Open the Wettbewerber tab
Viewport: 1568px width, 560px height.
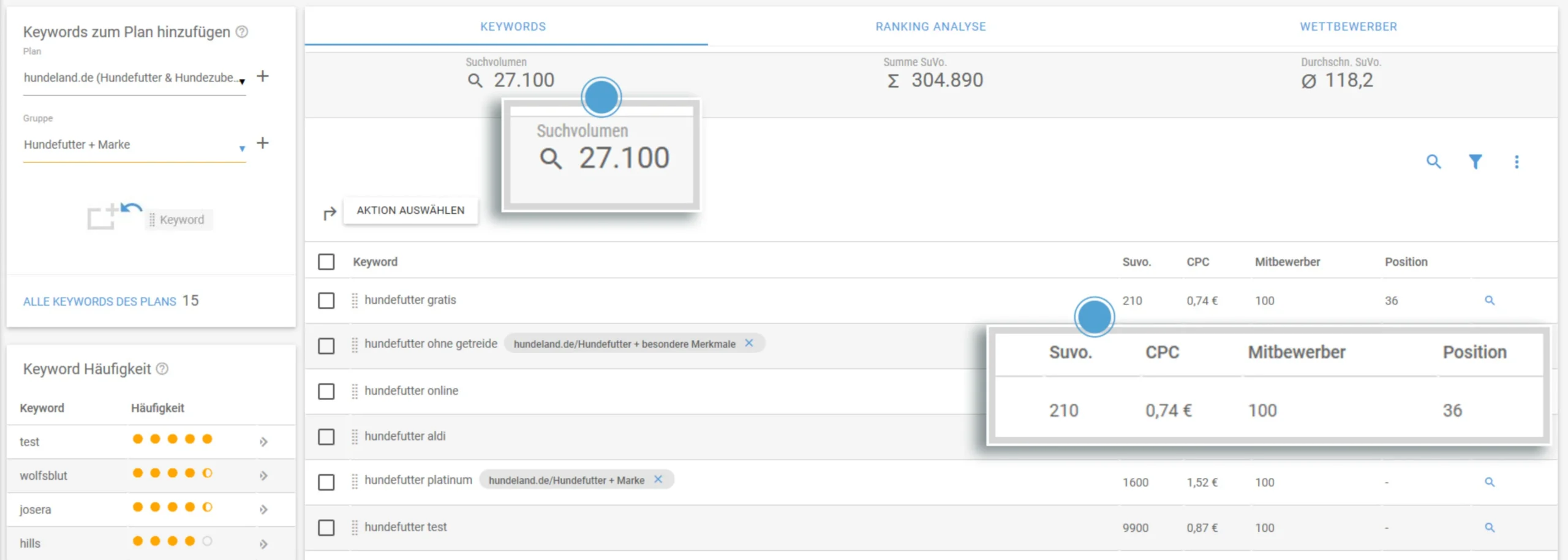click(1349, 26)
